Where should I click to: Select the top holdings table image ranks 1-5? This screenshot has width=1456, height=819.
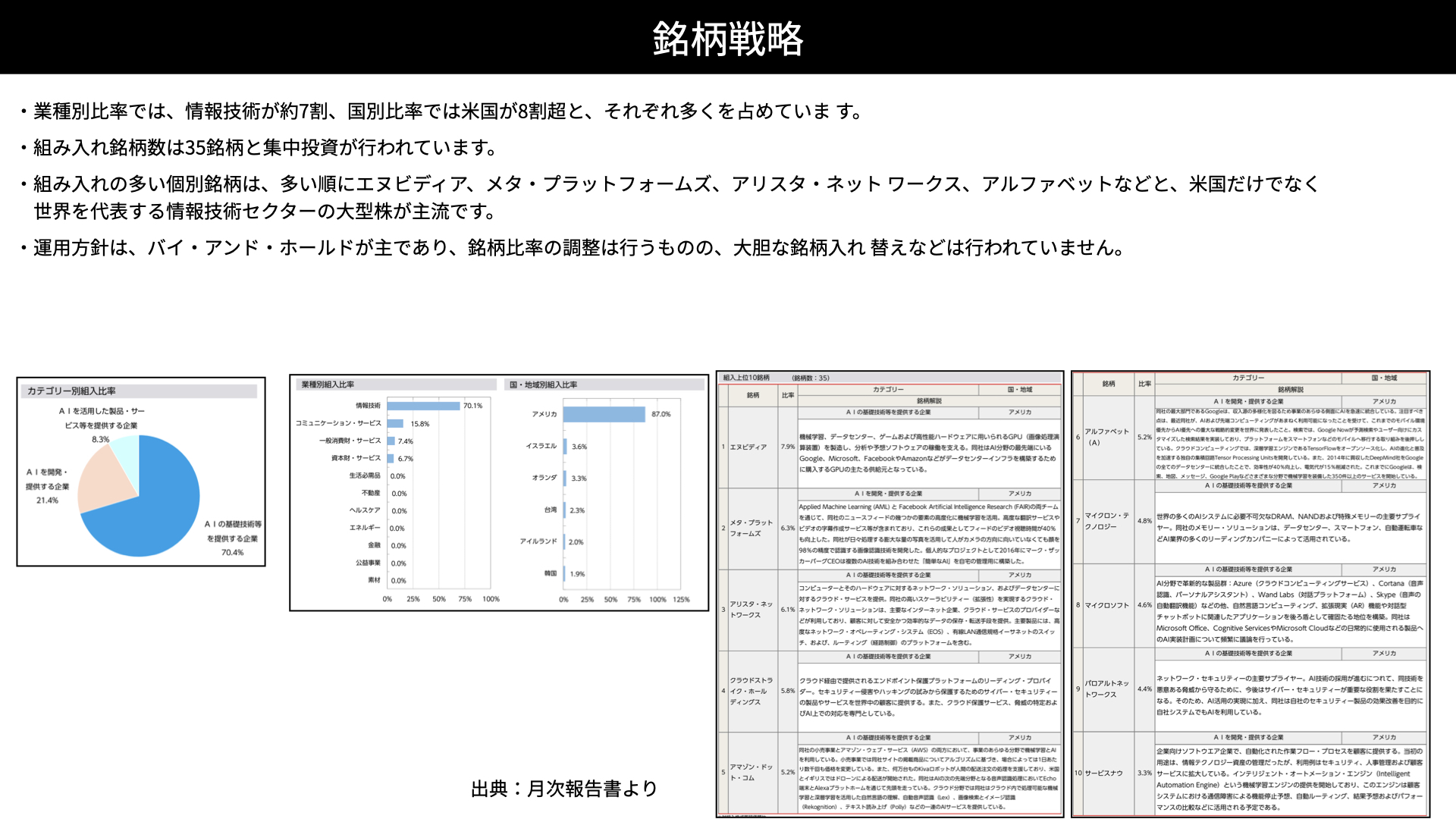tap(890, 595)
